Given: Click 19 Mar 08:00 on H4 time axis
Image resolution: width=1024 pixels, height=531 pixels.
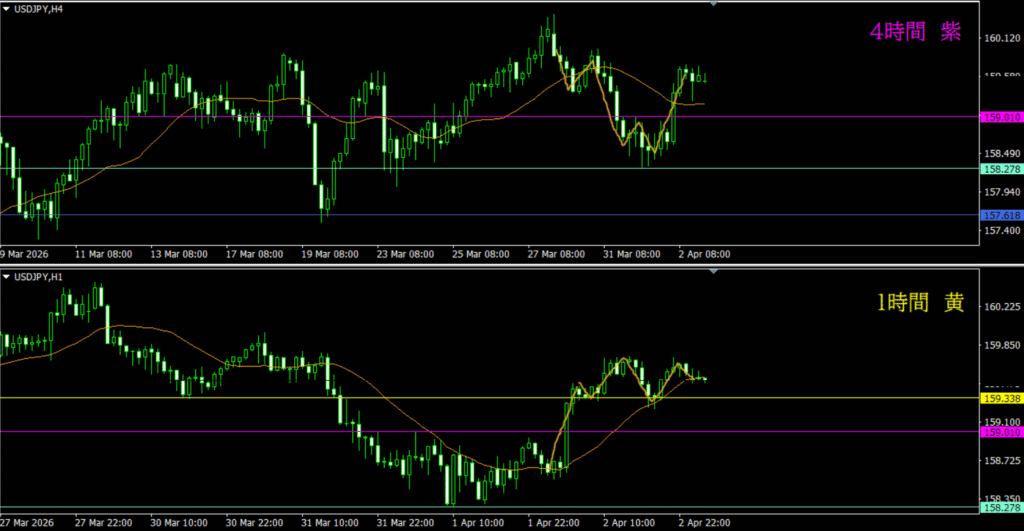Looking at the screenshot, I should [x=329, y=254].
